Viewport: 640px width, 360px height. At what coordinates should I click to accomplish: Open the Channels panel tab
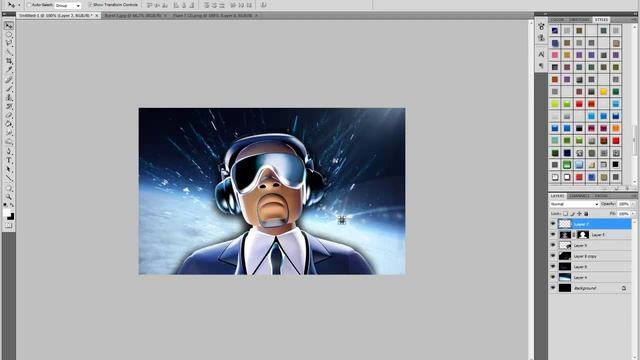[x=579, y=196]
